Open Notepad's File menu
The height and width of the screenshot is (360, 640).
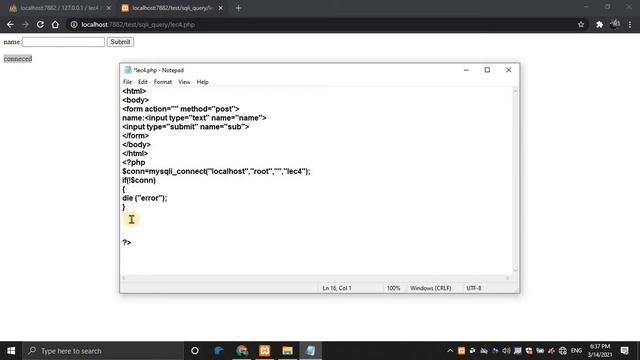127,82
